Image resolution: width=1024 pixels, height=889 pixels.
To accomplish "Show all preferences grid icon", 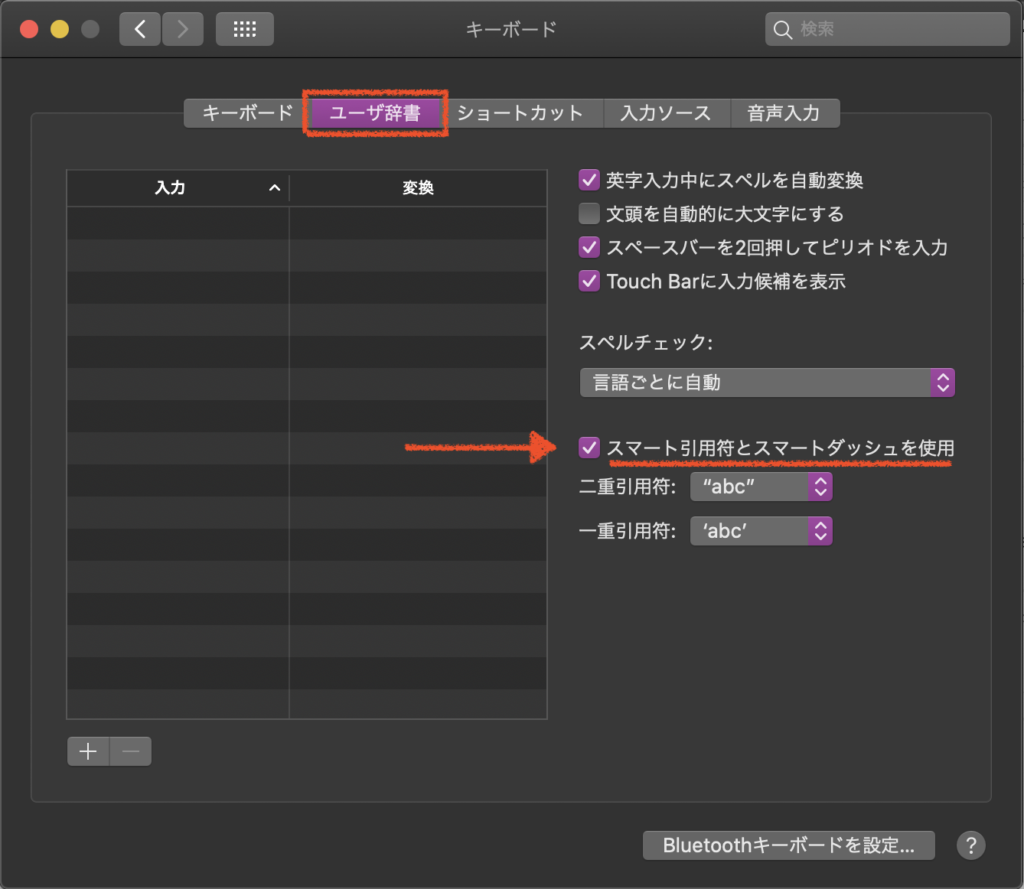I will point(245,29).
